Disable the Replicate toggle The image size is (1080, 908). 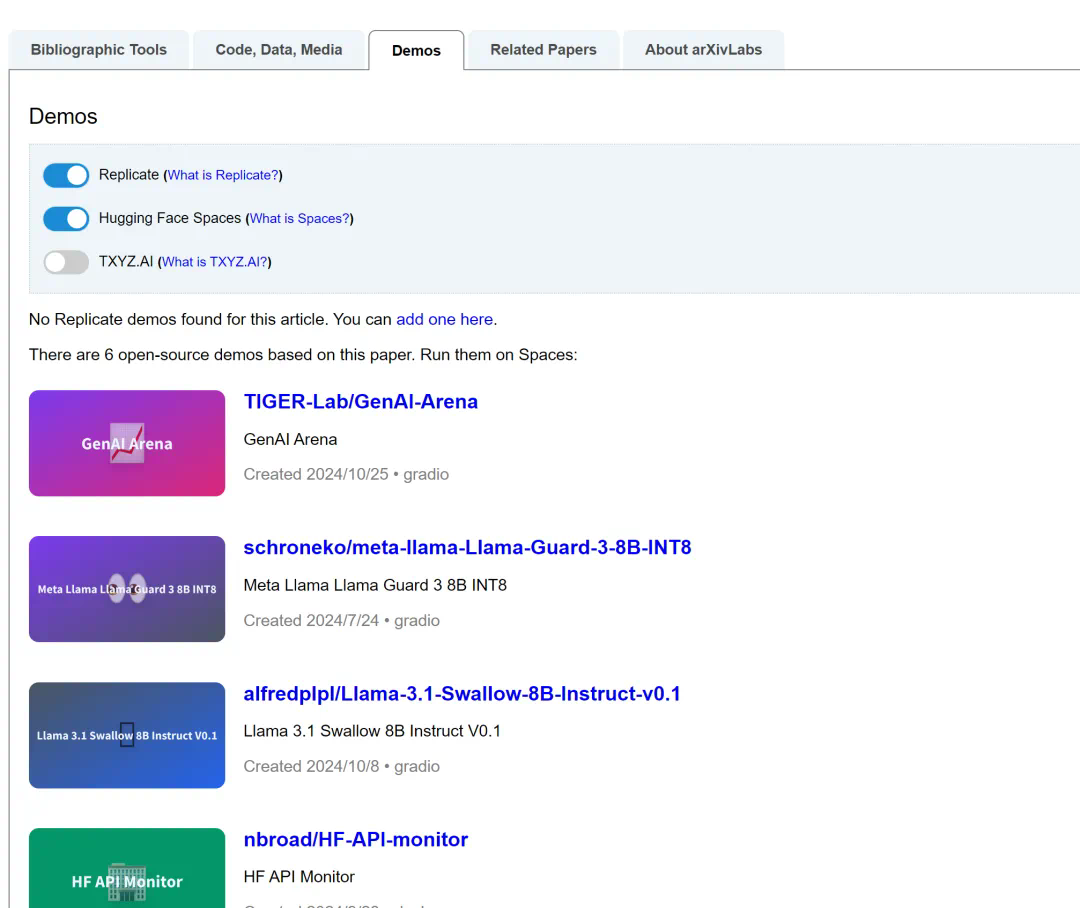click(x=66, y=175)
